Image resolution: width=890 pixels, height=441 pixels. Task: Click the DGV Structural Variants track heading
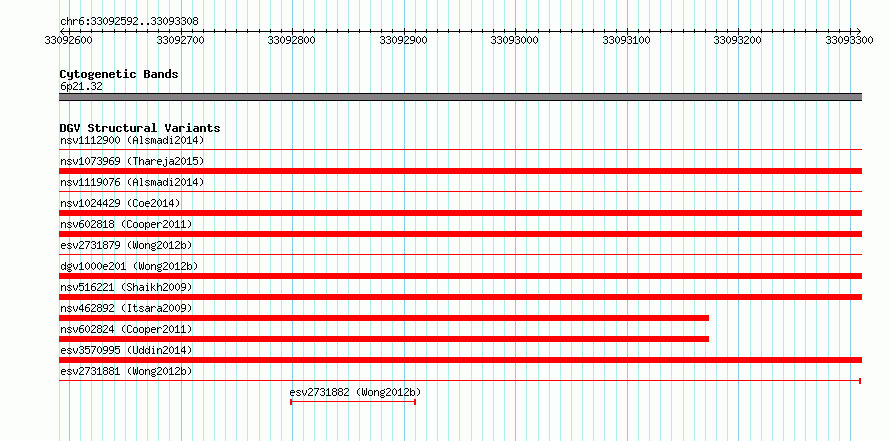pos(140,128)
